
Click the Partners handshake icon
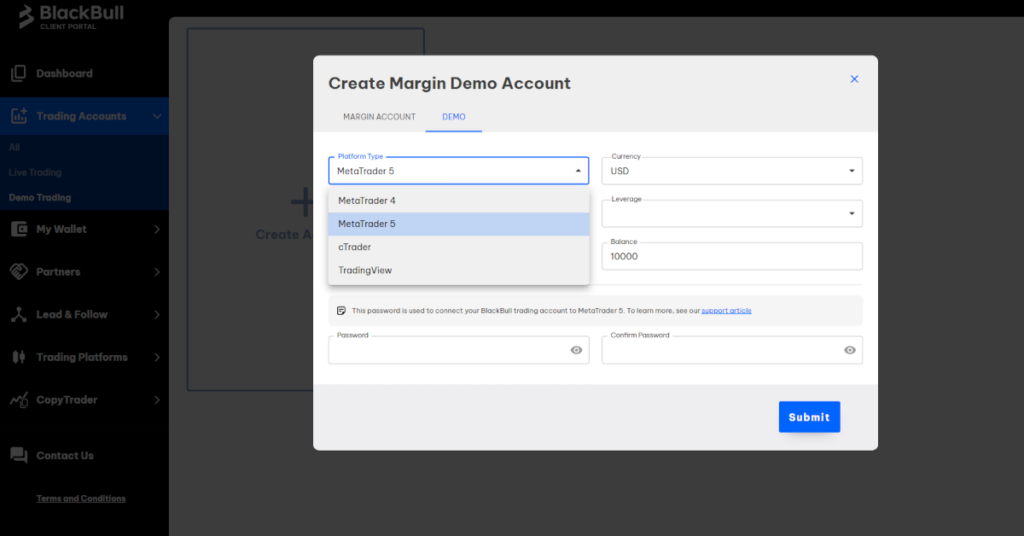19,272
